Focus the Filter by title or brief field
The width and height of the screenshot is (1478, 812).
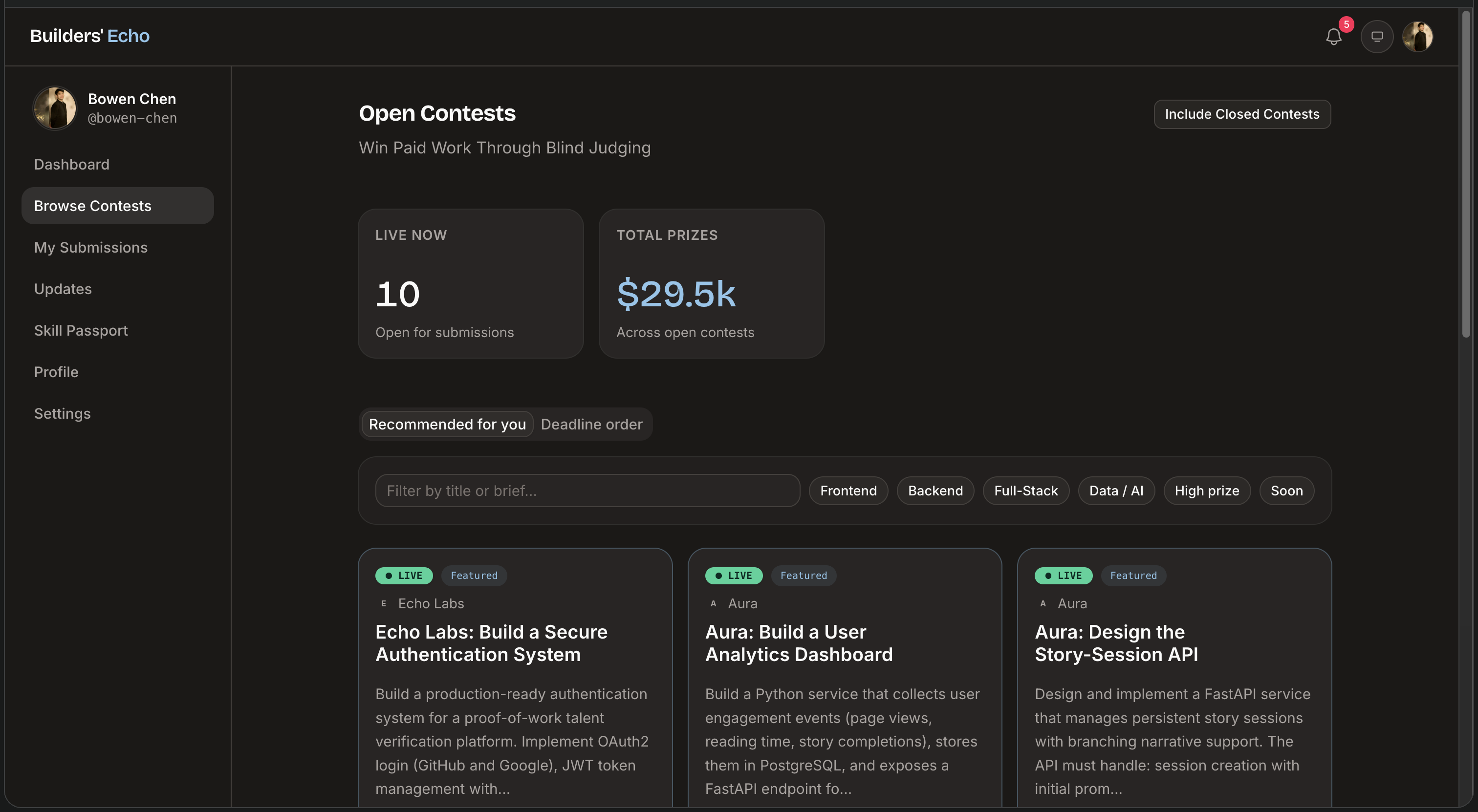(x=587, y=491)
